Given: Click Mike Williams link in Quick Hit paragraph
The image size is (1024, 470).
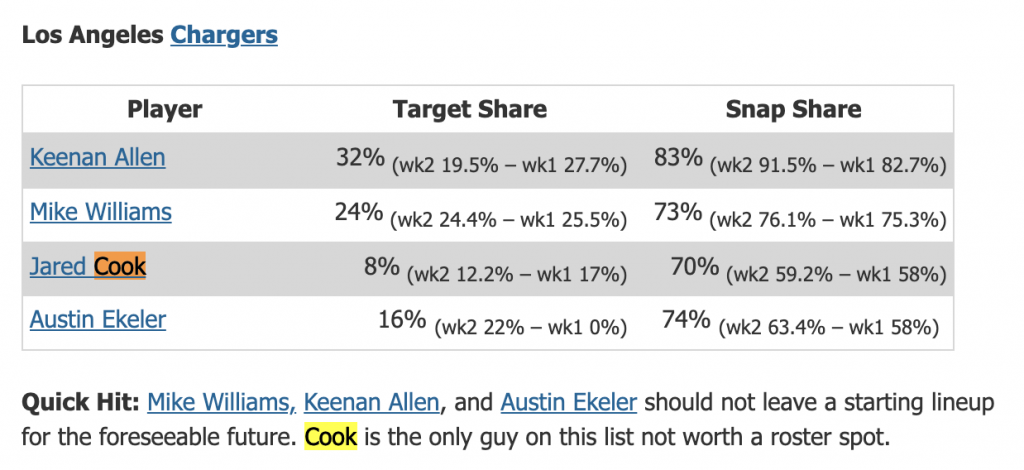Looking at the screenshot, I should [221, 402].
